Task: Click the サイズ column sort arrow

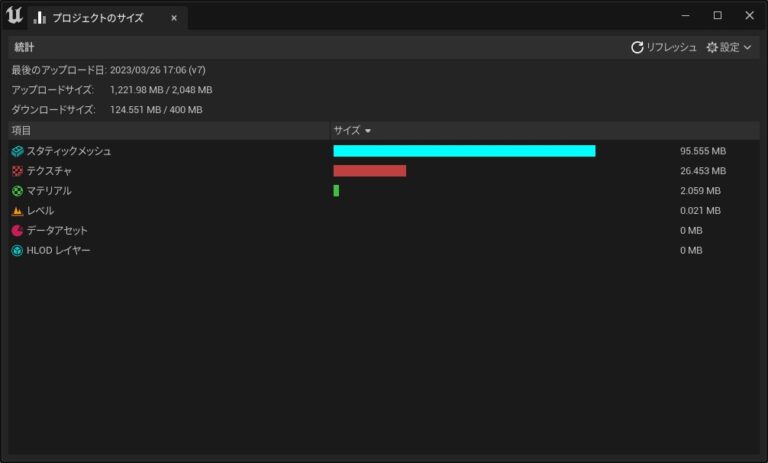Action: point(368,131)
